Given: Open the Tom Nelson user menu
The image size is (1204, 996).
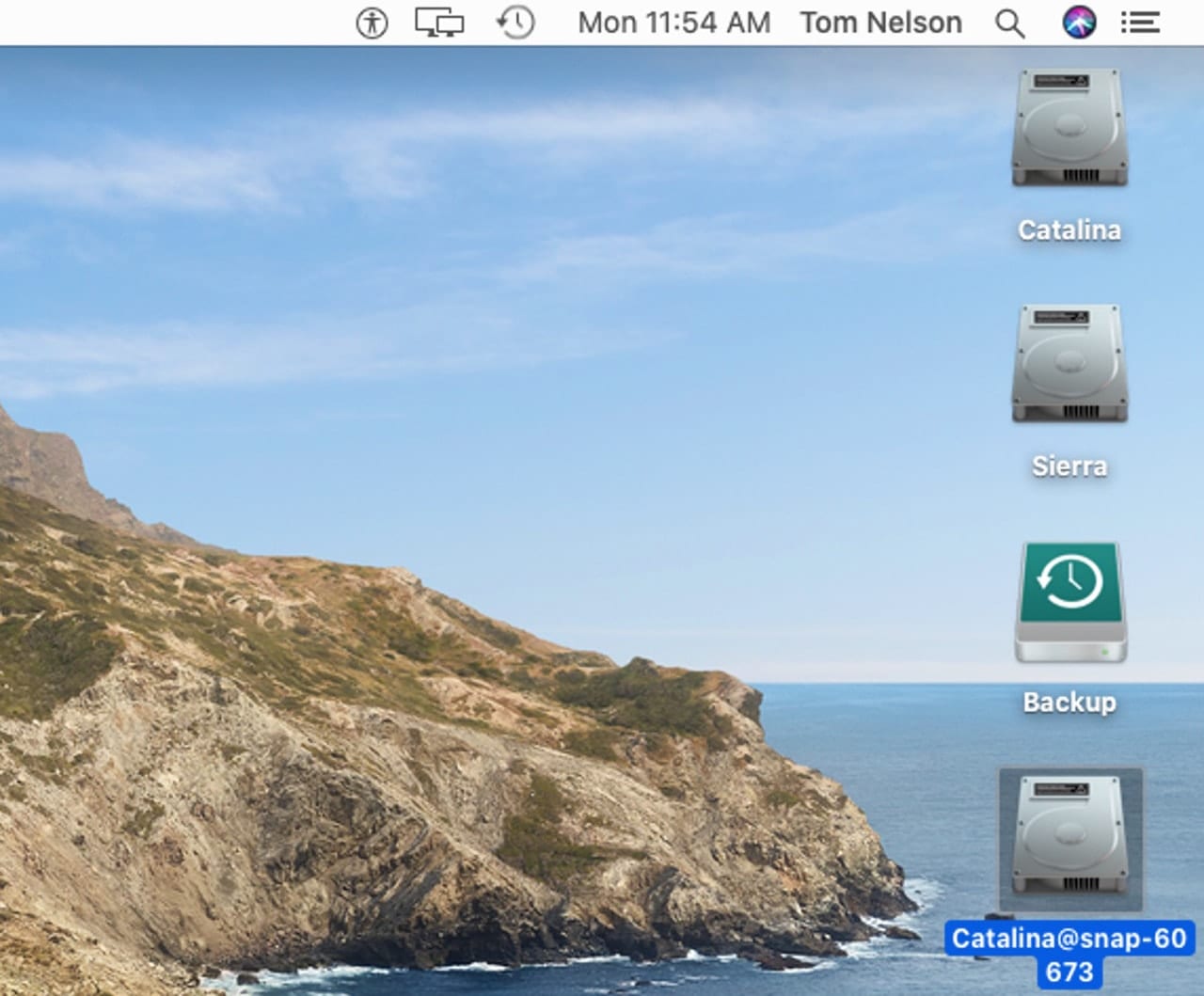Looking at the screenshot, I should pyautogui.click(x=880, y=23).
